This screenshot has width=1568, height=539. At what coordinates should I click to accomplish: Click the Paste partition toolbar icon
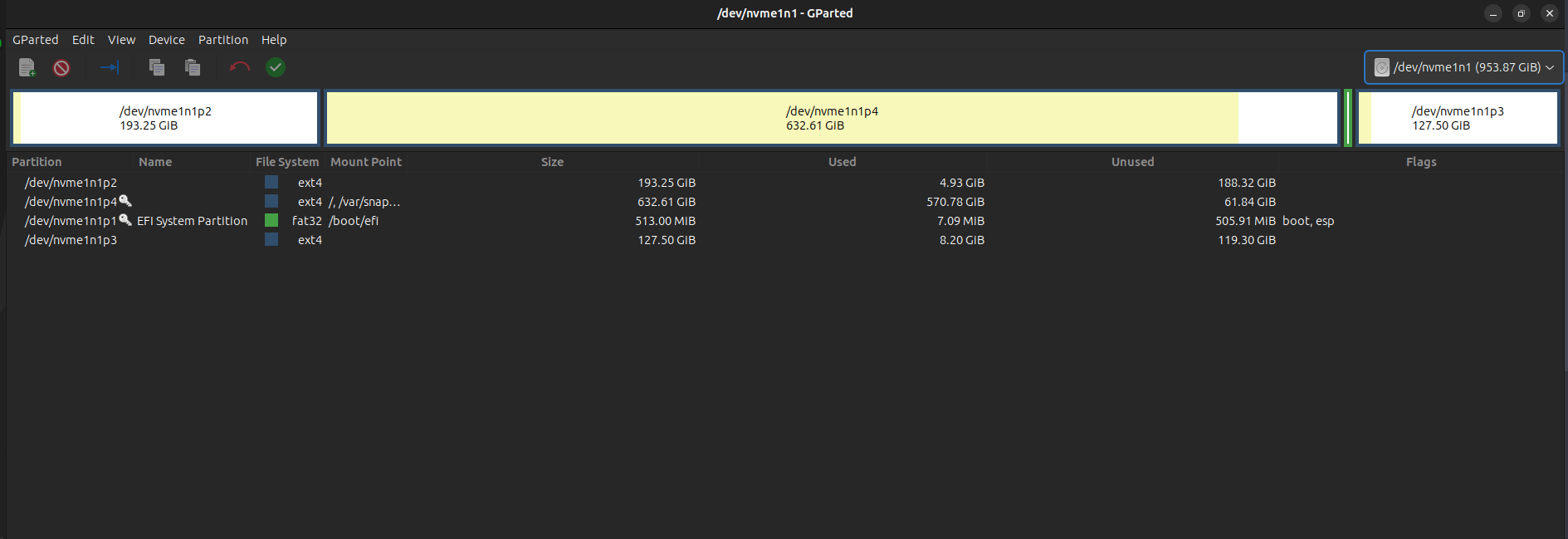click(x=193, y=67)
